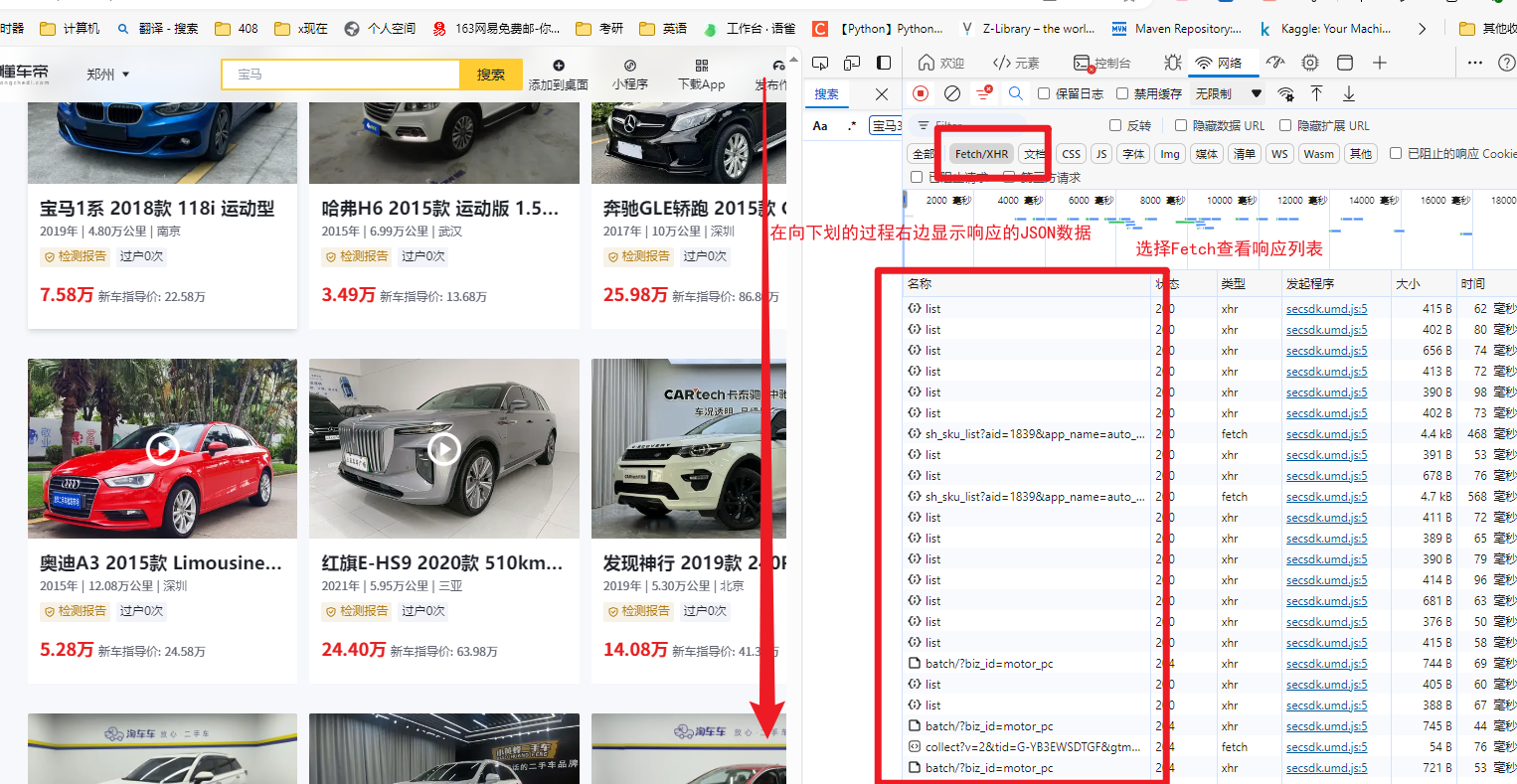Expand bookmarks bar overflow chevron

tap(1422, 29)
